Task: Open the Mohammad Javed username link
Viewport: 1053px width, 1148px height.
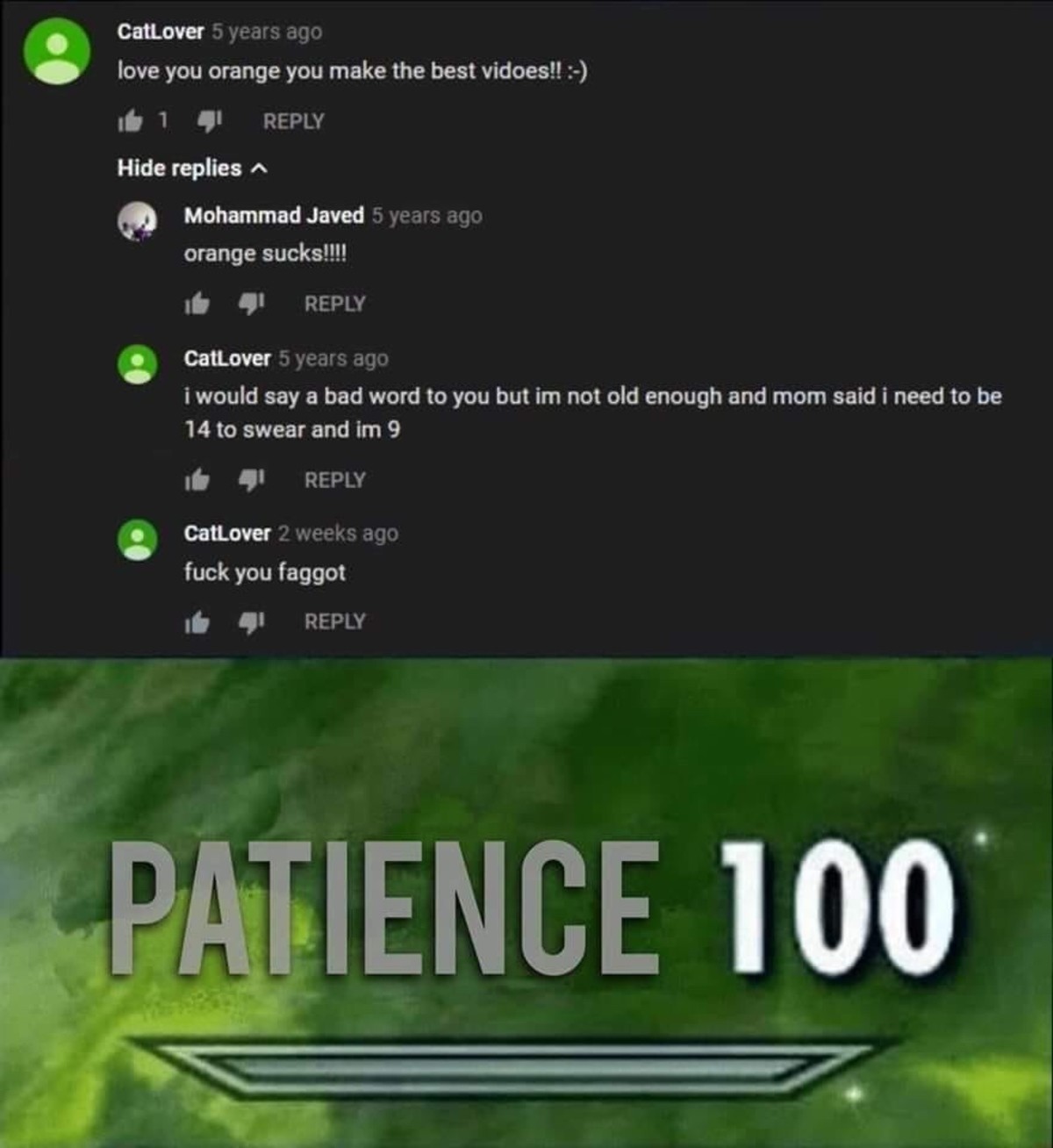Action: click(274, 215)
